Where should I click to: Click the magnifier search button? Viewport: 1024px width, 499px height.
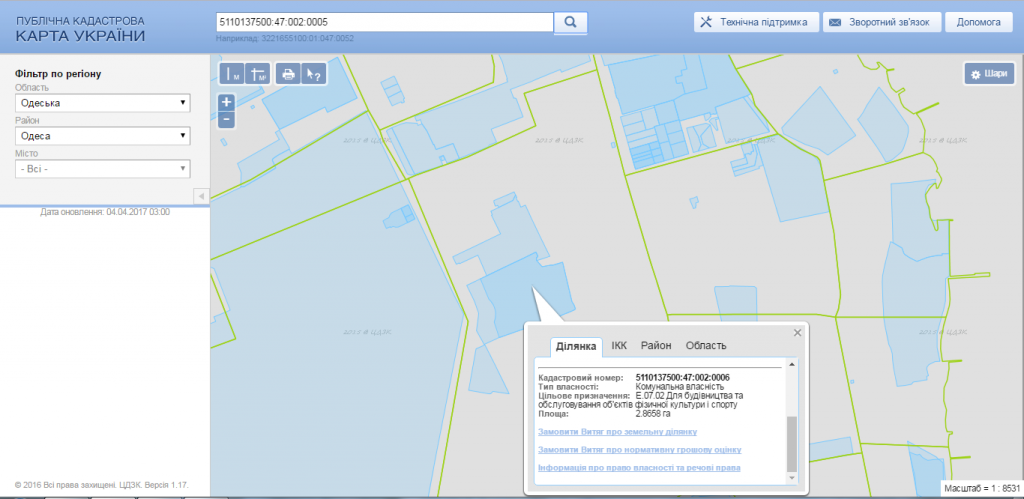point(570,22)
